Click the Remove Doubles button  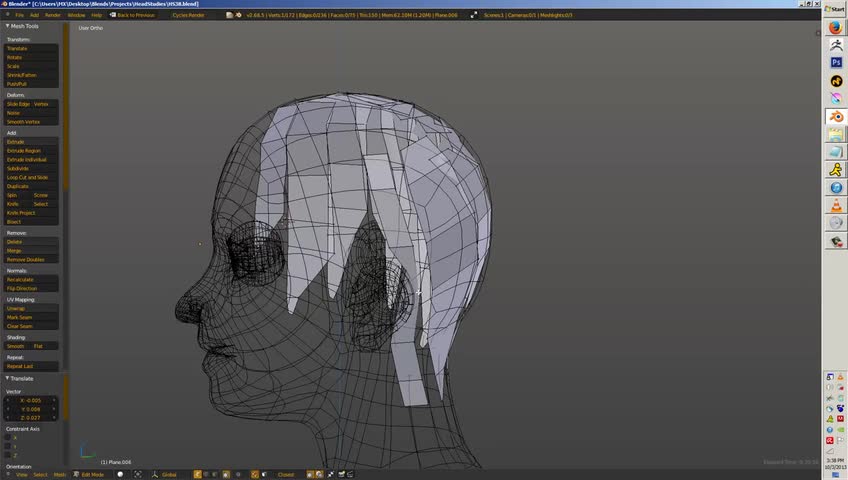tap(26, 259)
